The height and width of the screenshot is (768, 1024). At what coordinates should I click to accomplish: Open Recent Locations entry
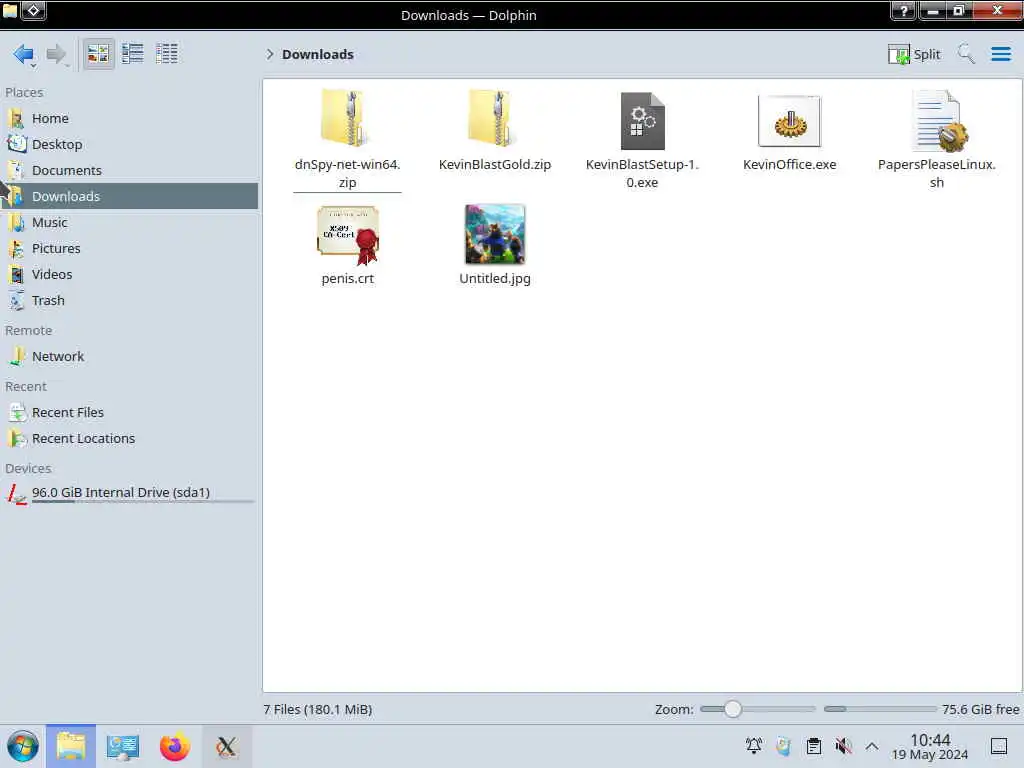click(x=129, y=439)
